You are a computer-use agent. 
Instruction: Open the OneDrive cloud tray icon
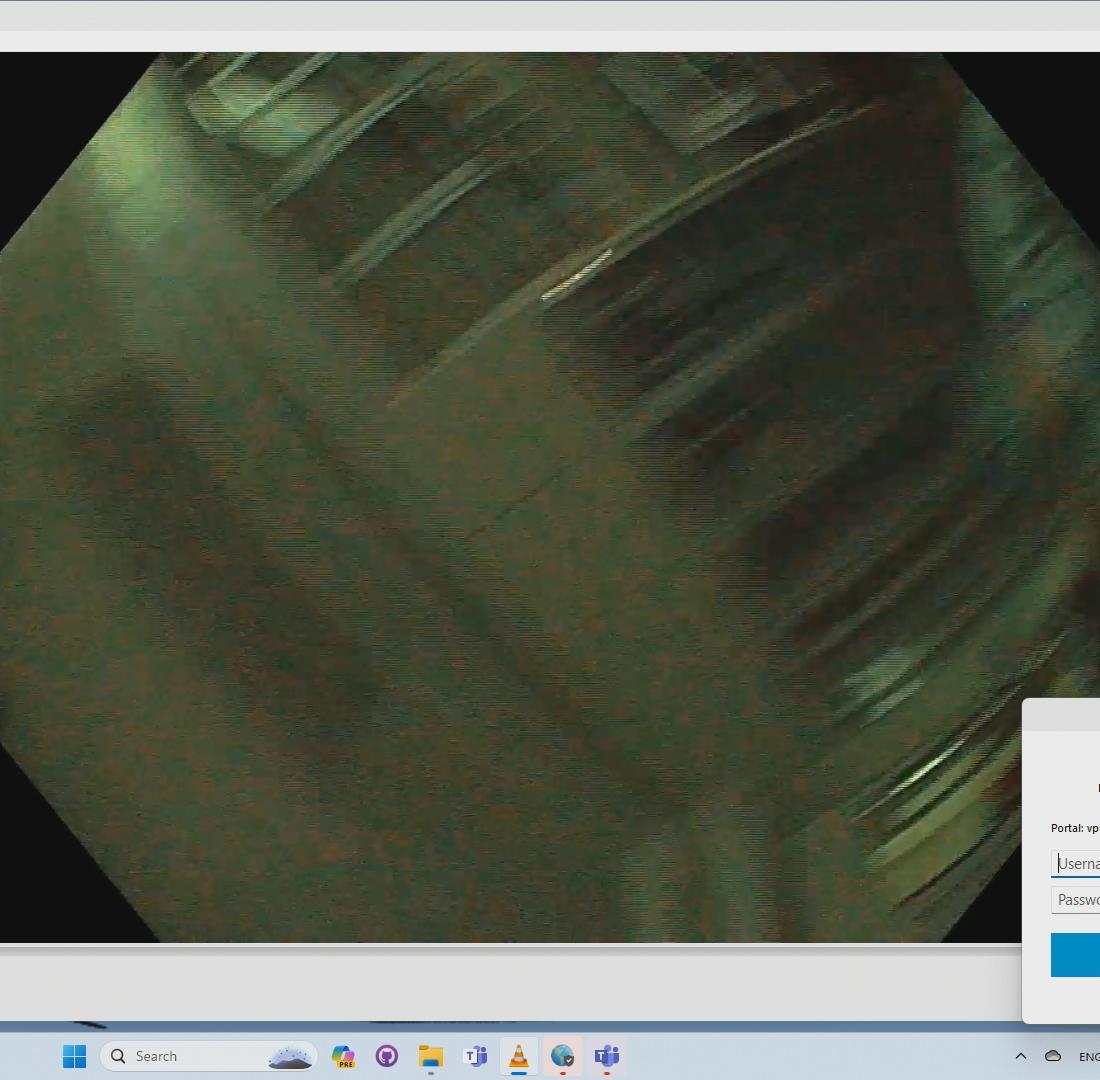[1053, 1055]
